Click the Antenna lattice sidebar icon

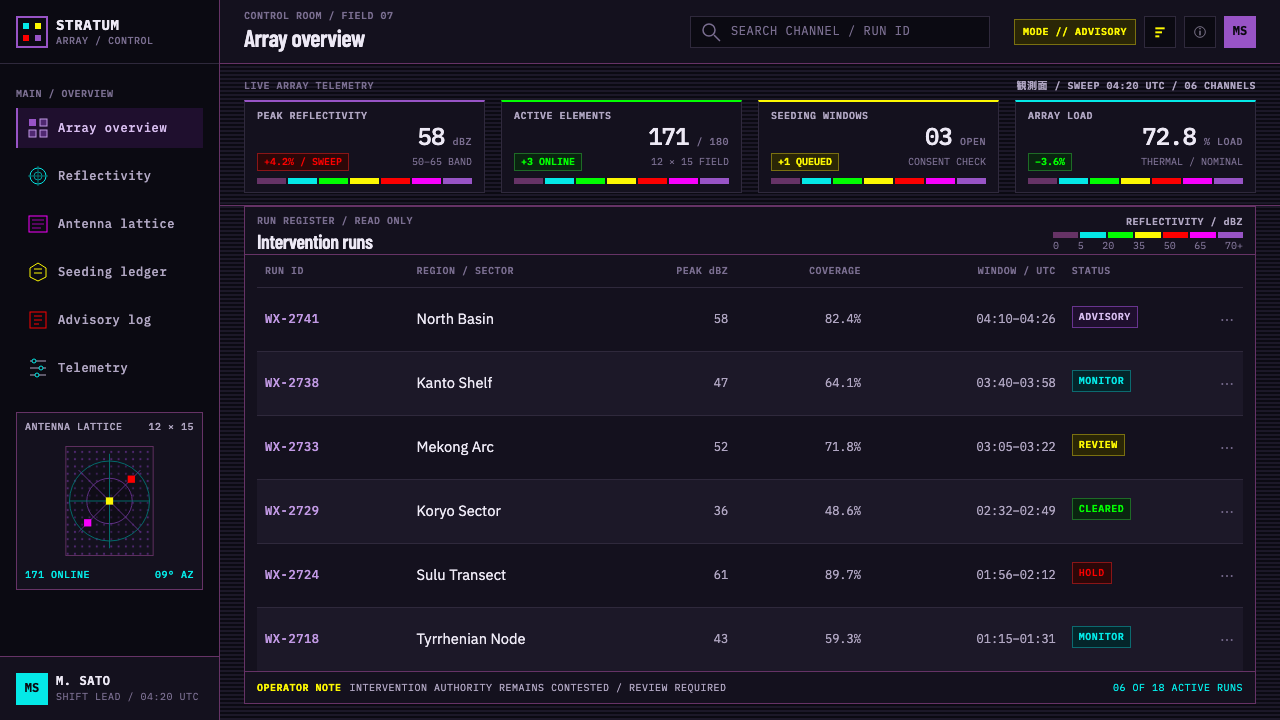38,224
